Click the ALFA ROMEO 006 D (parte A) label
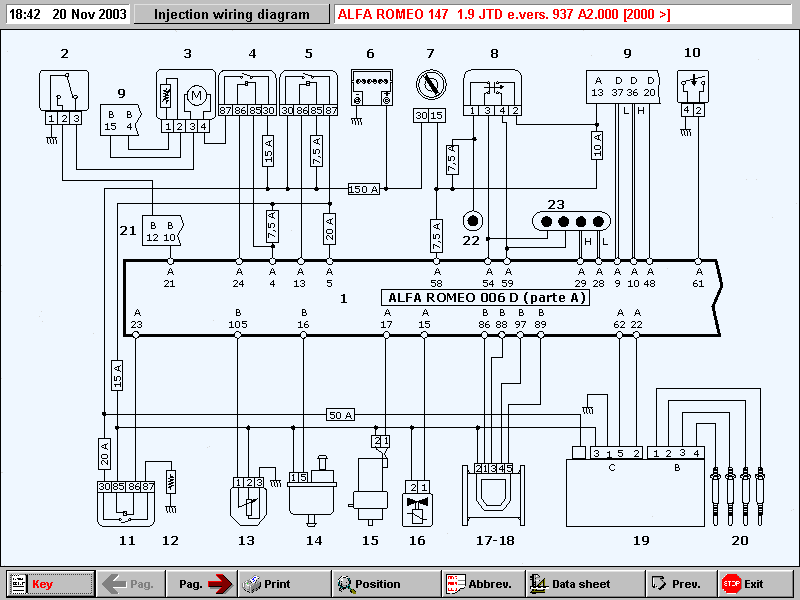800x600 pixels. pyautogui.click(x=486, y=297)
